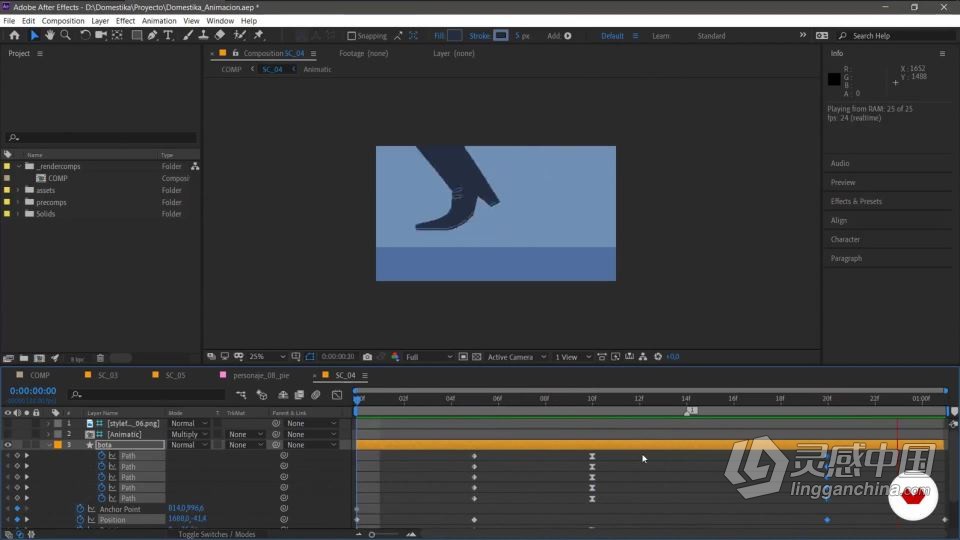Switch to personaje_08_pie timeline tab

261,375
